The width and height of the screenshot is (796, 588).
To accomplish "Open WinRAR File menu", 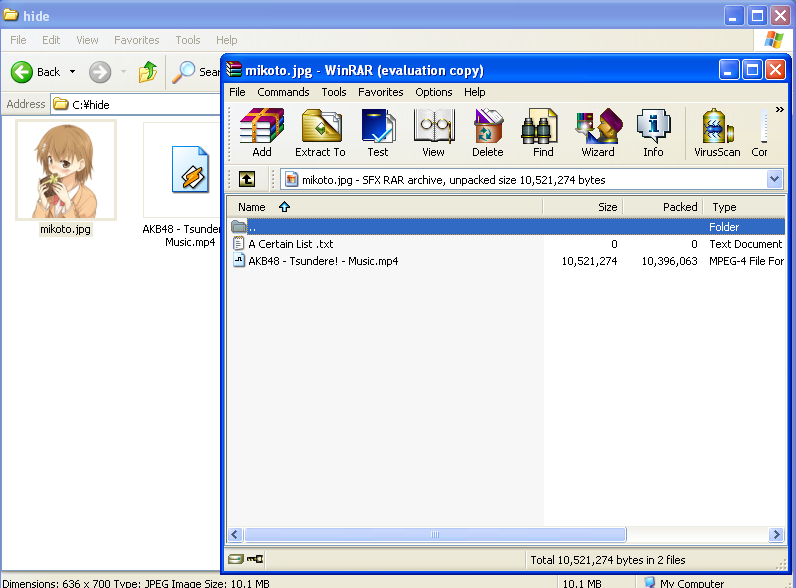I will coord(237,92).
